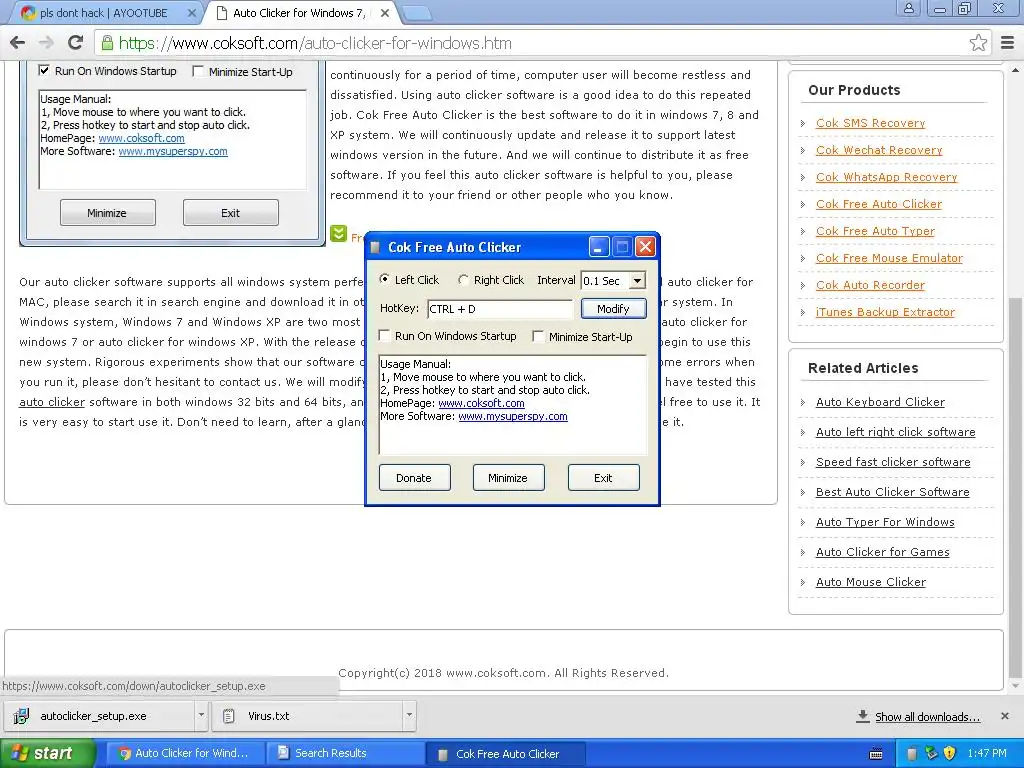Open Auto Keyboard Clicker article

880,402
